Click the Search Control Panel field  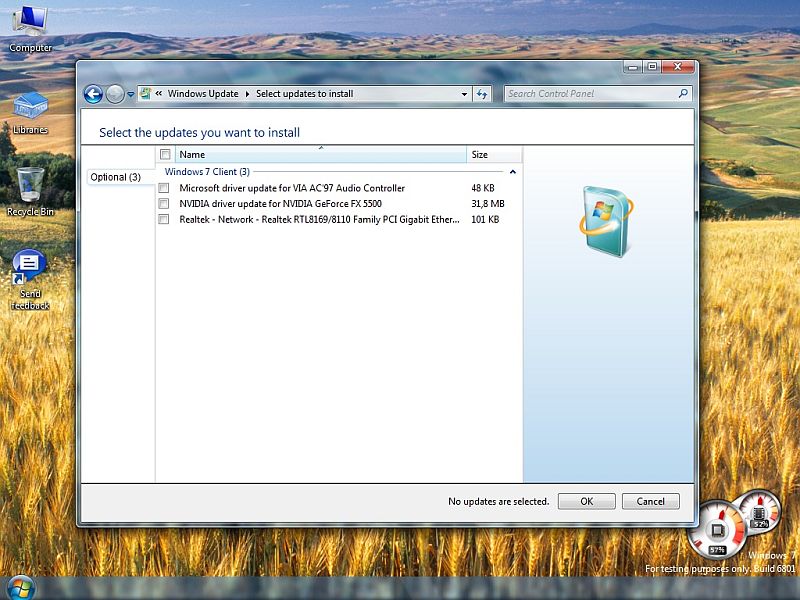(x=590, y=94)
